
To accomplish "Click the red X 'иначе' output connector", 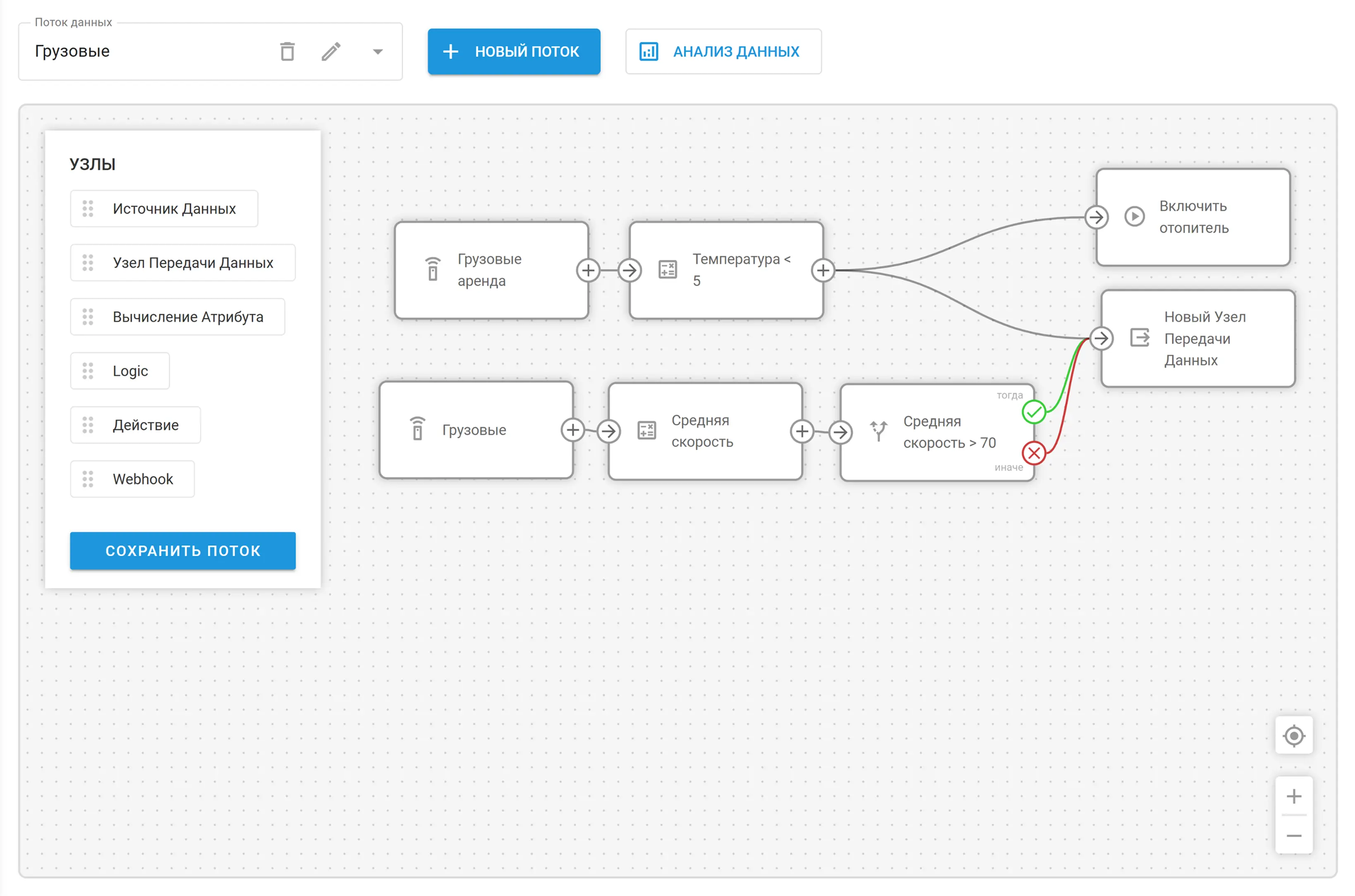I will 1033,454.
